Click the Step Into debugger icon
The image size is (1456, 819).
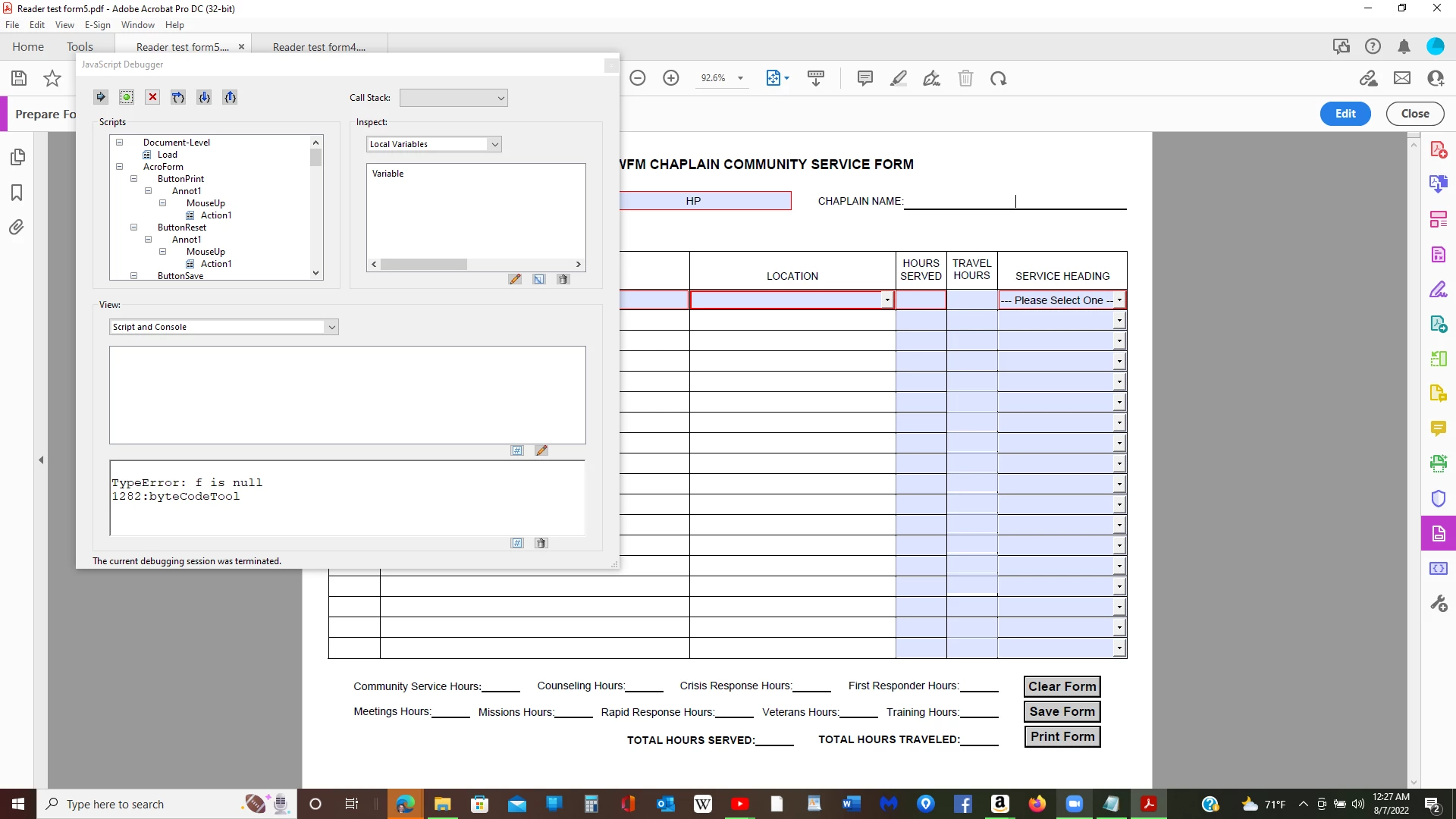click(x=204, y=97)
